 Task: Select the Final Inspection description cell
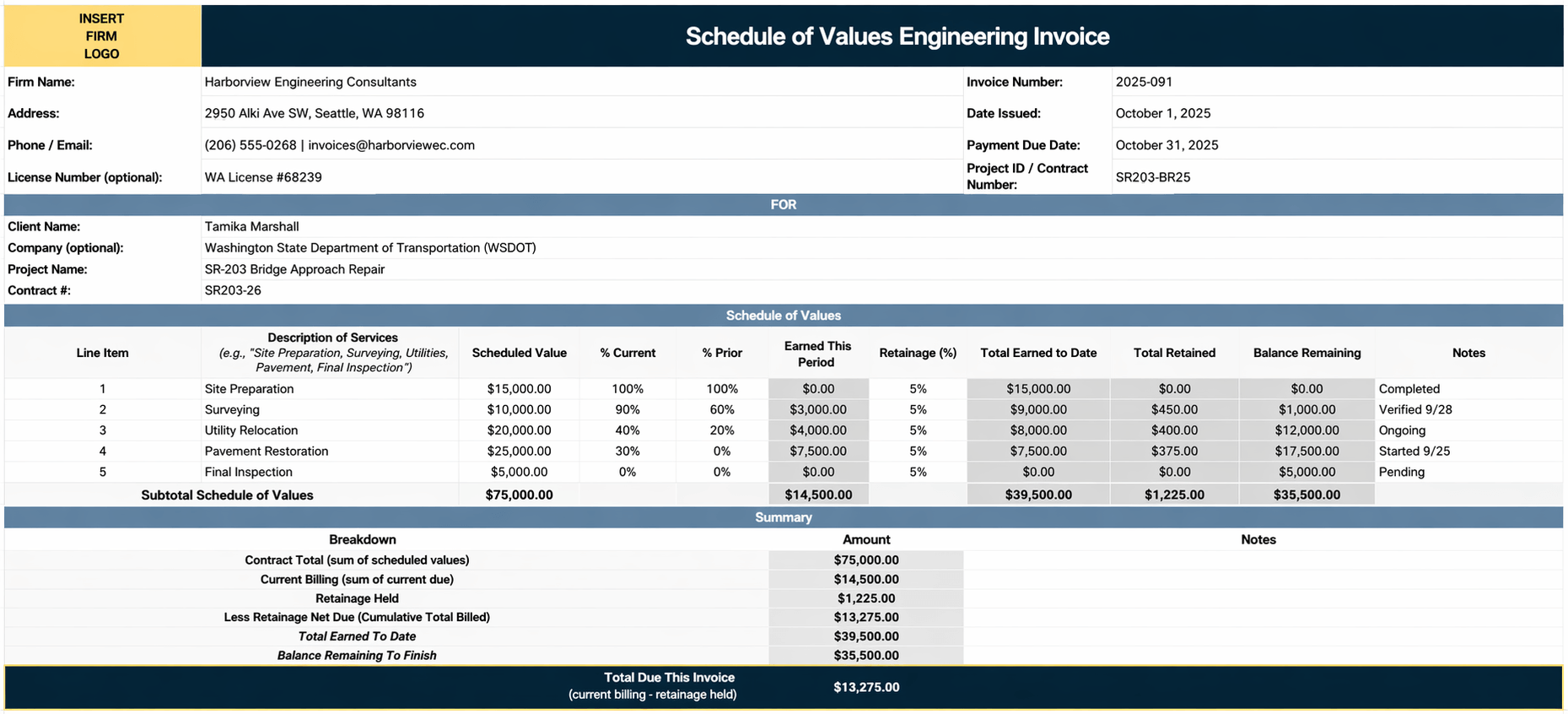(330, 472)
